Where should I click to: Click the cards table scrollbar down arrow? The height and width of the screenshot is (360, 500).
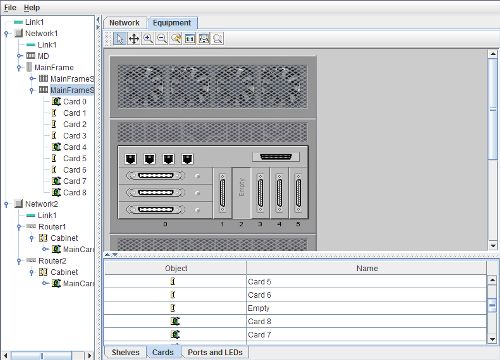pyautogui.click(x=492, y=339)
